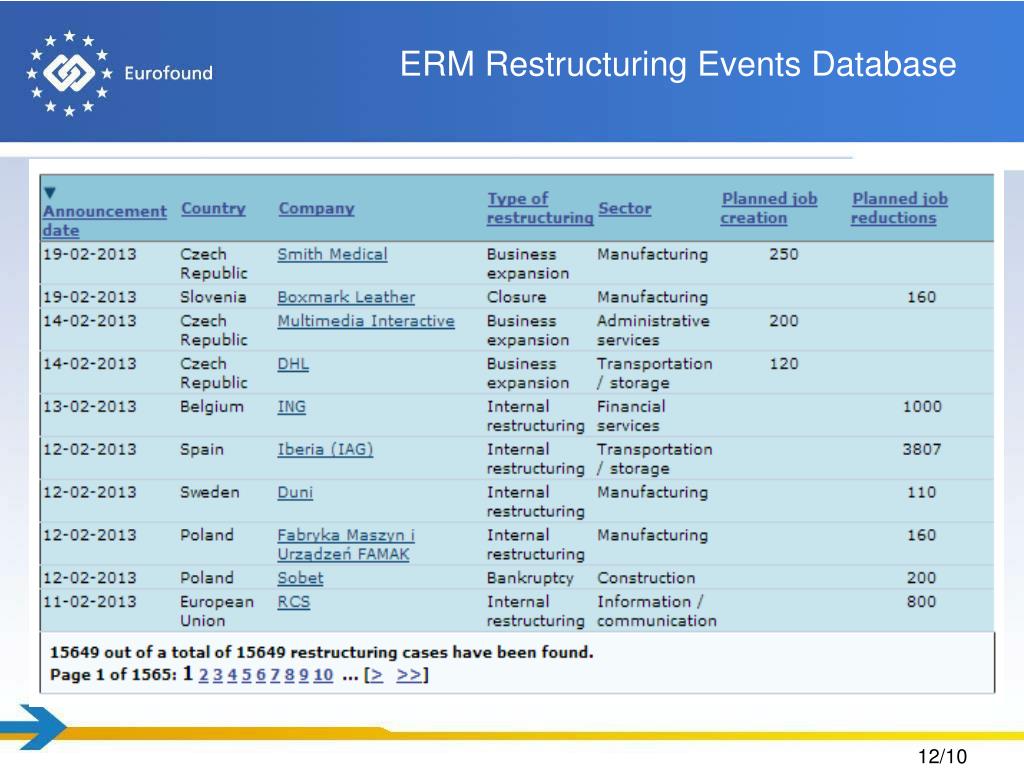Sort table by Sector header
Screen dimensions: 1024x768
624,208
